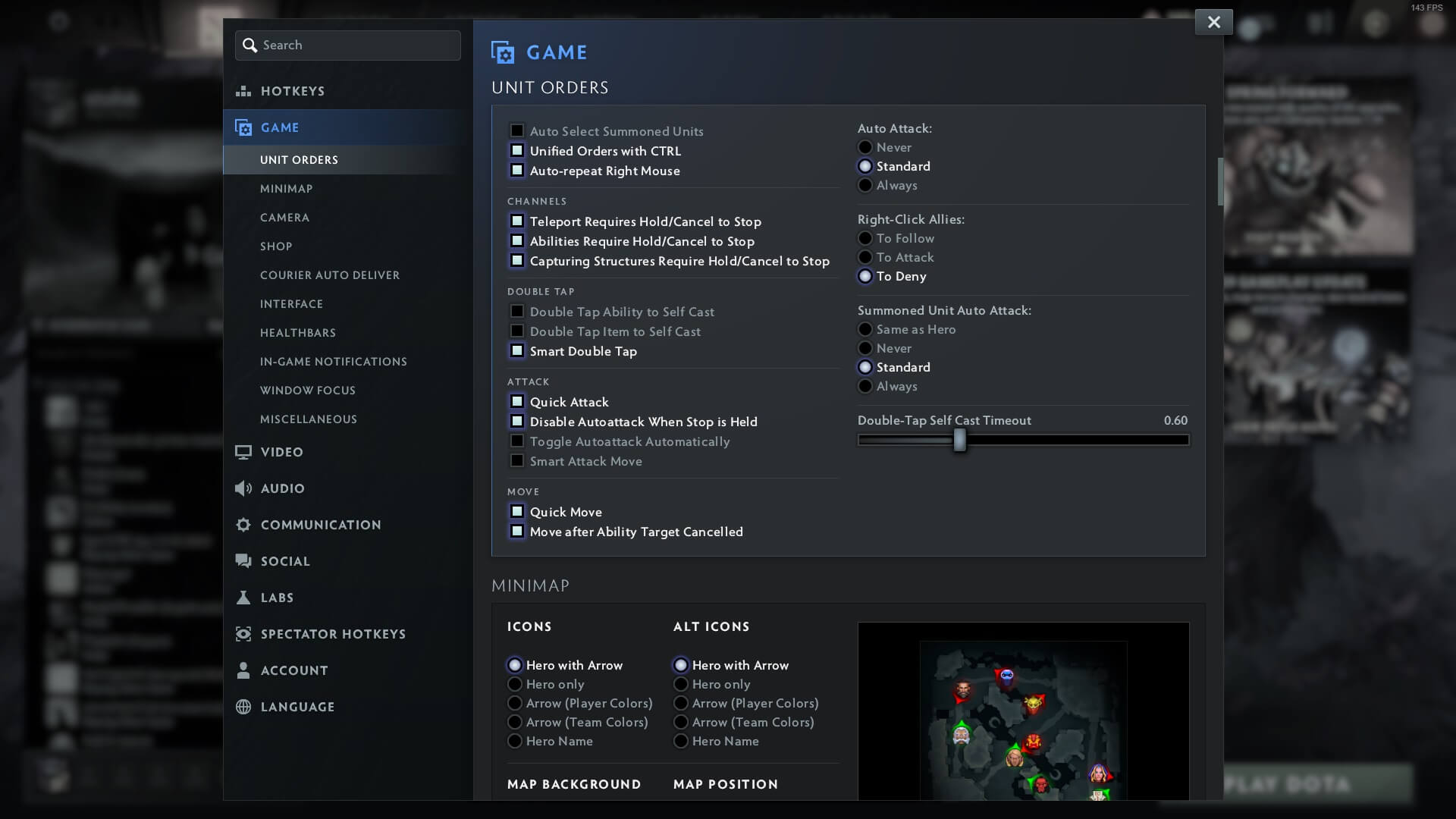This screenshot has width=1456, height=819.
Task: Click the Spectator Hotkeys icon
Action: pyautogui.click(x=243, y=634)
